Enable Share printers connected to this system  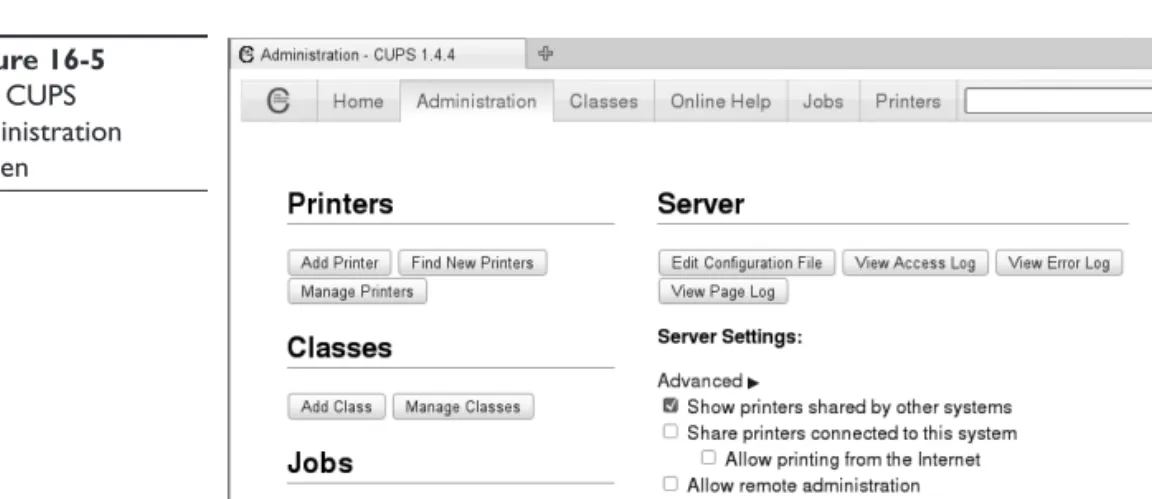pyautogui.click(x=670, y=432)
